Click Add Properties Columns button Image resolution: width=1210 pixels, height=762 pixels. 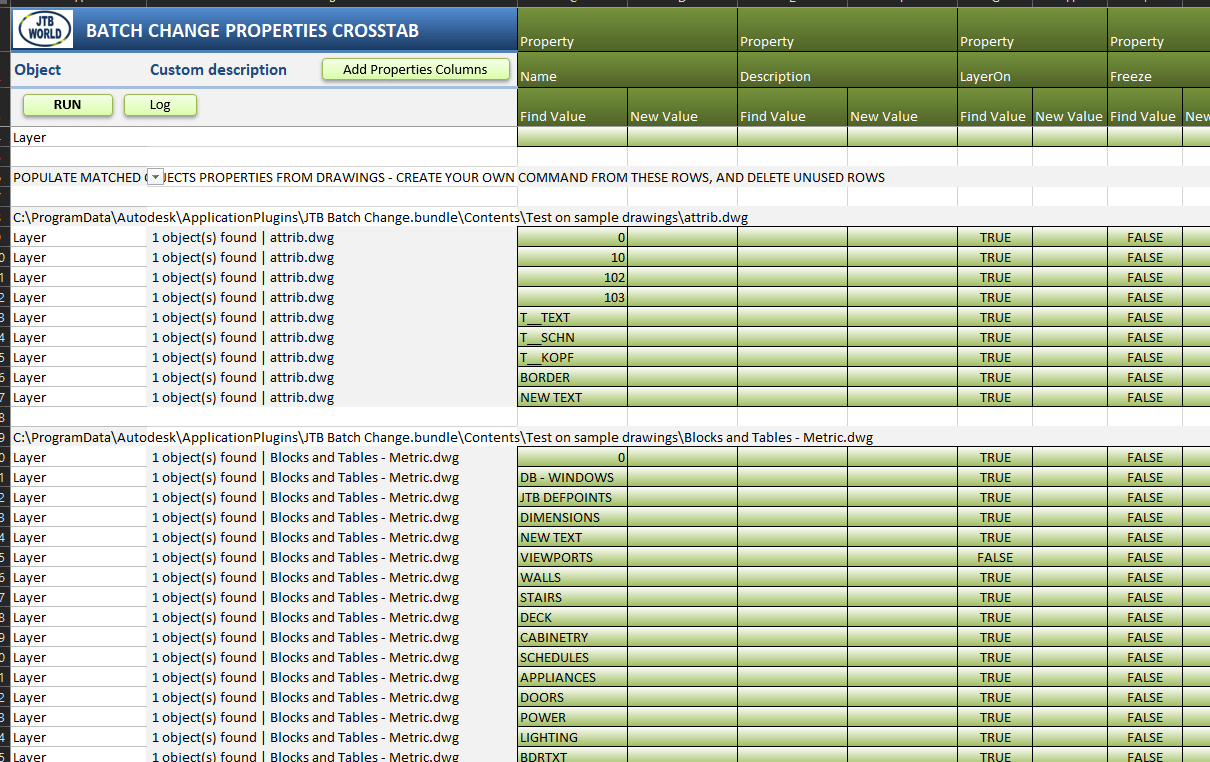415,70
